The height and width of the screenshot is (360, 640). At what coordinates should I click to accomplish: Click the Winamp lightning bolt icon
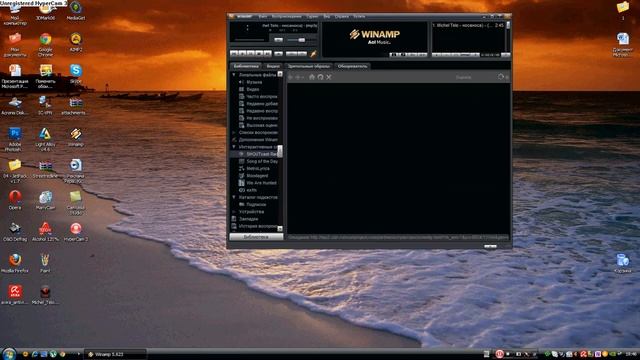[x=313, y=53]
